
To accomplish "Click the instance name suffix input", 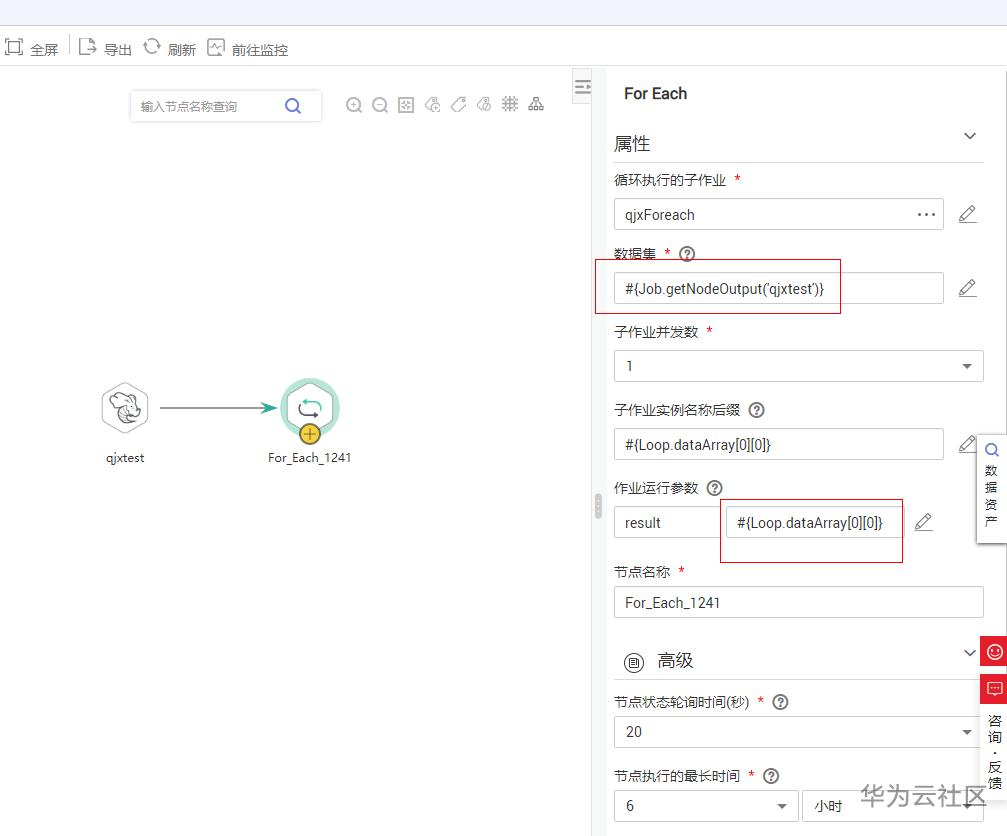I will (778, 444).
